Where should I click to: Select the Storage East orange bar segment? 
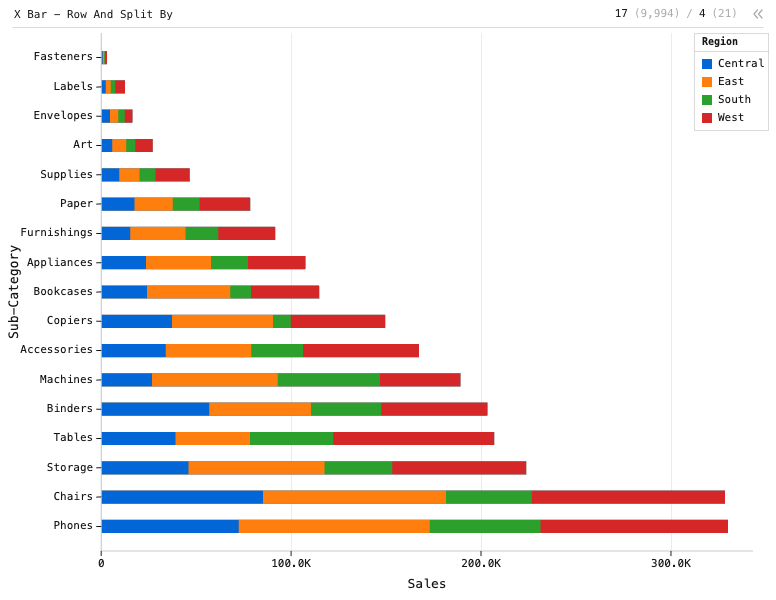256,468
